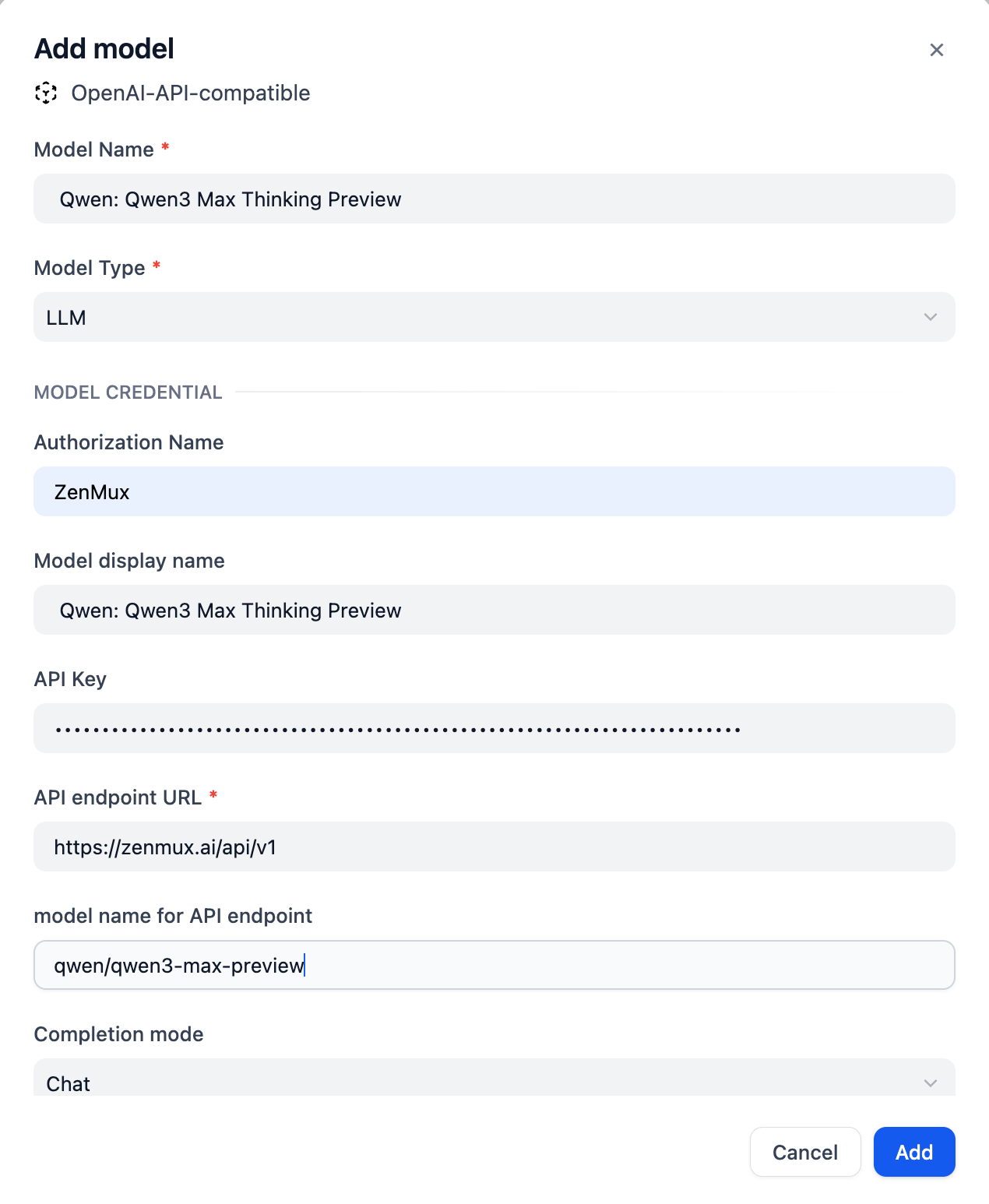Focus the model name for API endpoint field

(x=494, y=966)
